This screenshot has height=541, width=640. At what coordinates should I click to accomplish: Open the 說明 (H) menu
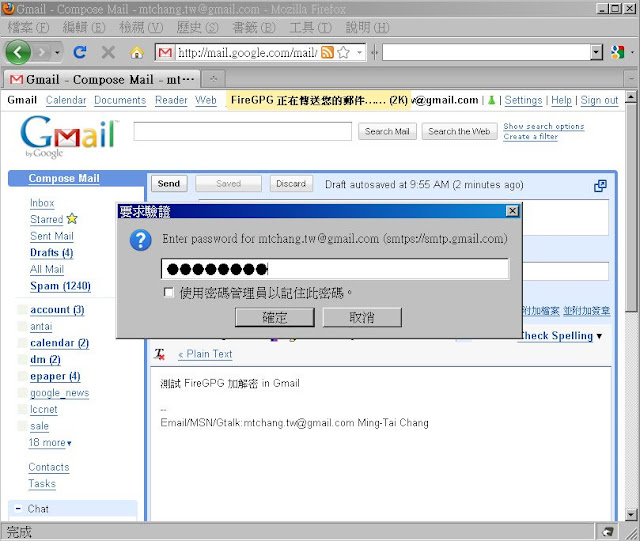point(367,27)
